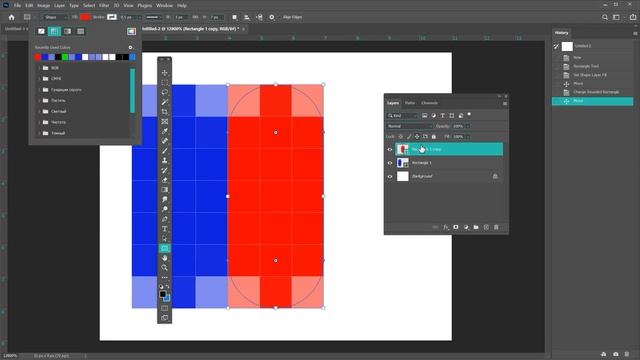This screenshot has width=640, height=360.
Task: Select the Zoom tool in the toolbar
Action: [x=164, y=268]
